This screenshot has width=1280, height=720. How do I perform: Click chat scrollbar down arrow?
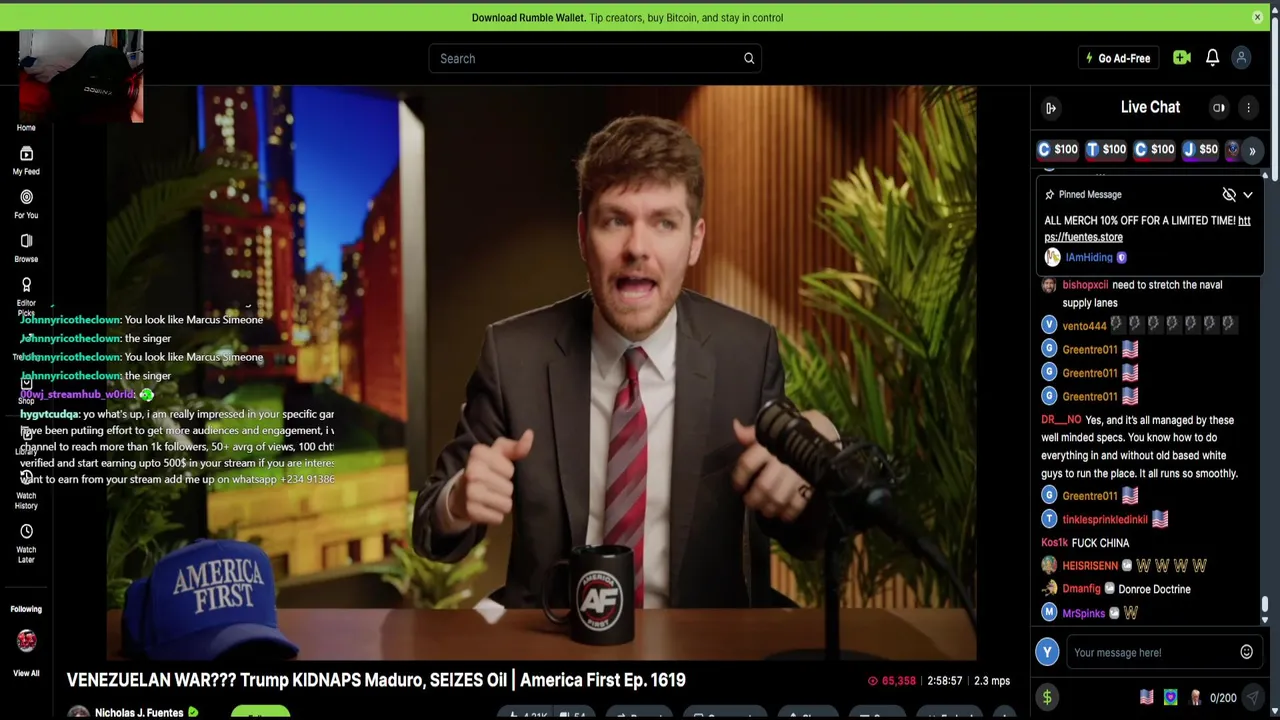point(1265,620)
